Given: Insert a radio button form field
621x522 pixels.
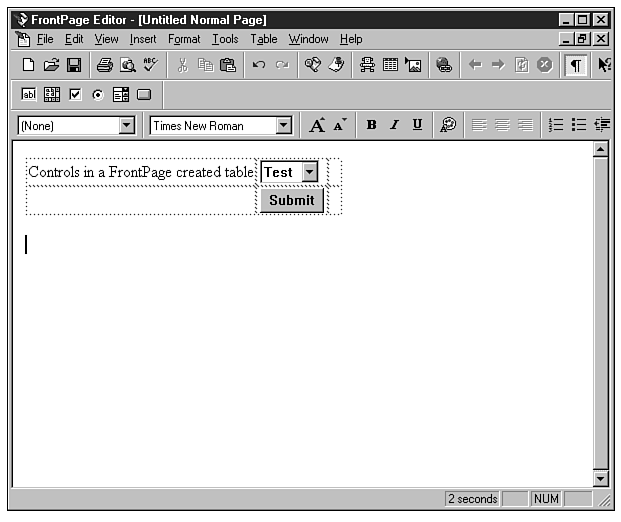Looking at the screenshot, I should pos(98,95).
